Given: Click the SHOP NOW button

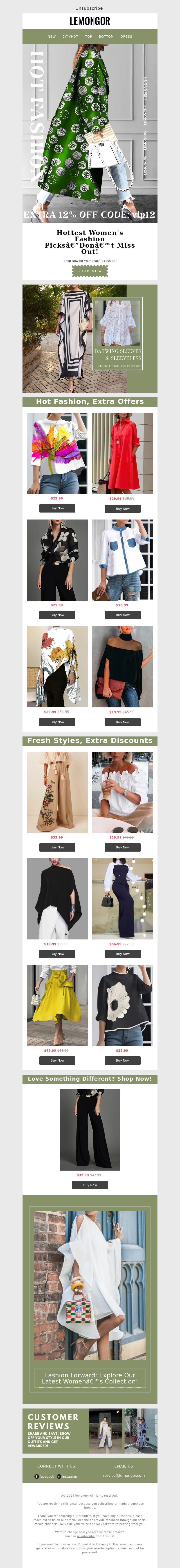Looking at the screenshot, I should point(90,271).
